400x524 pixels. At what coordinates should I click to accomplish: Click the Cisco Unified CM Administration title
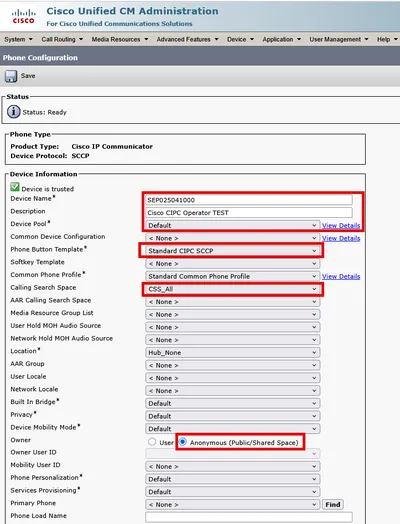point(132,11)
